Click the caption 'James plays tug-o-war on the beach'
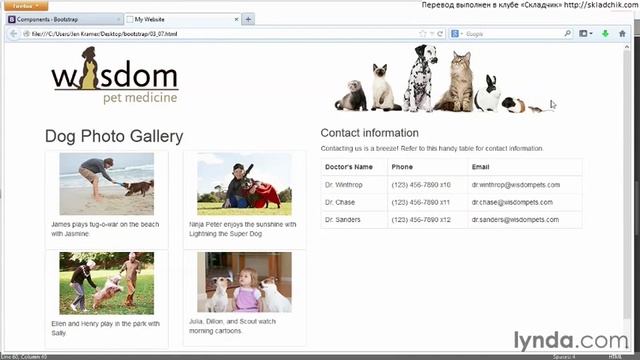 click(x=105, y=224)
